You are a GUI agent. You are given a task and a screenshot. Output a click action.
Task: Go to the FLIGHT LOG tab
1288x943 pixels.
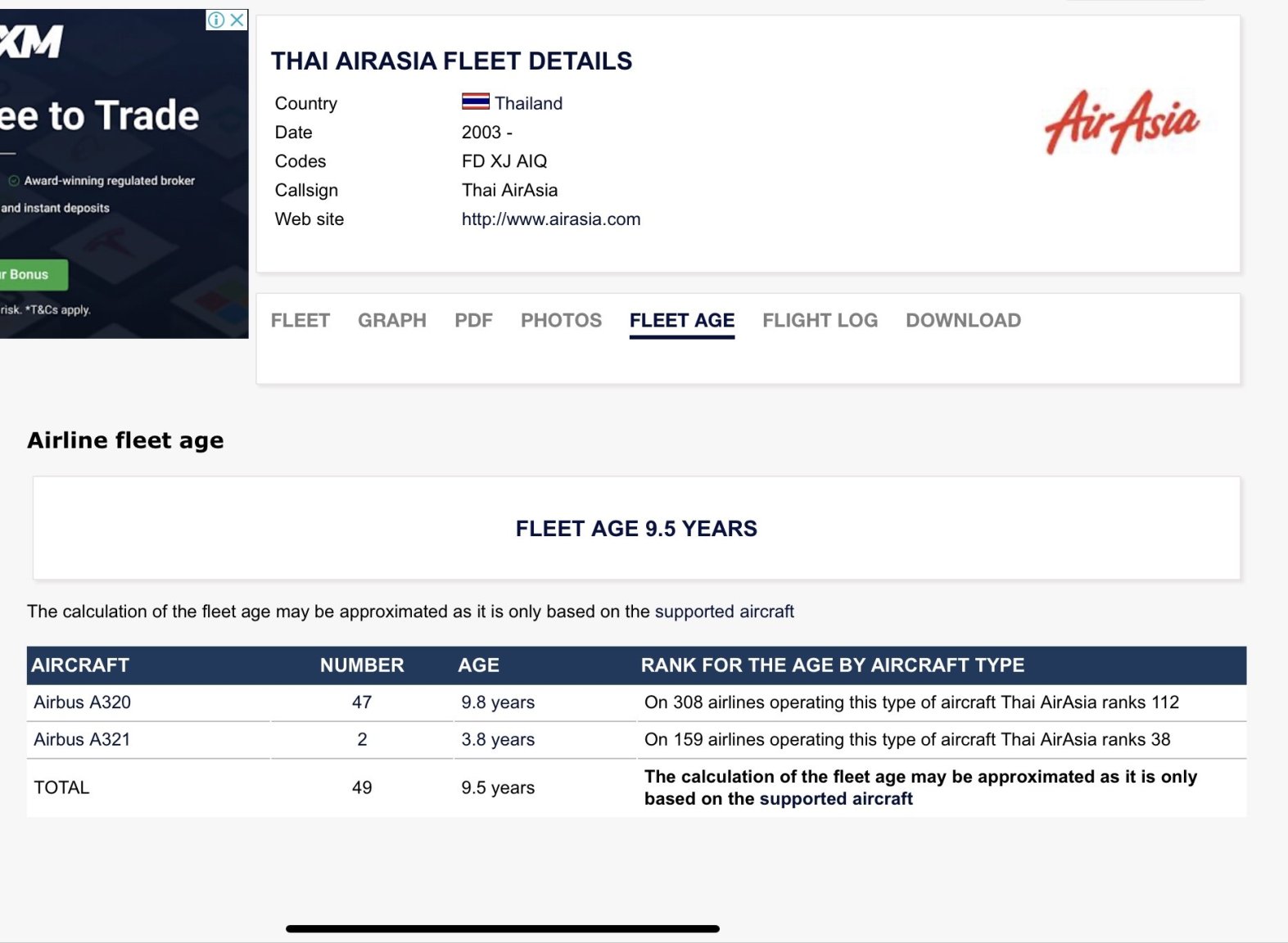tap(820, 320)
